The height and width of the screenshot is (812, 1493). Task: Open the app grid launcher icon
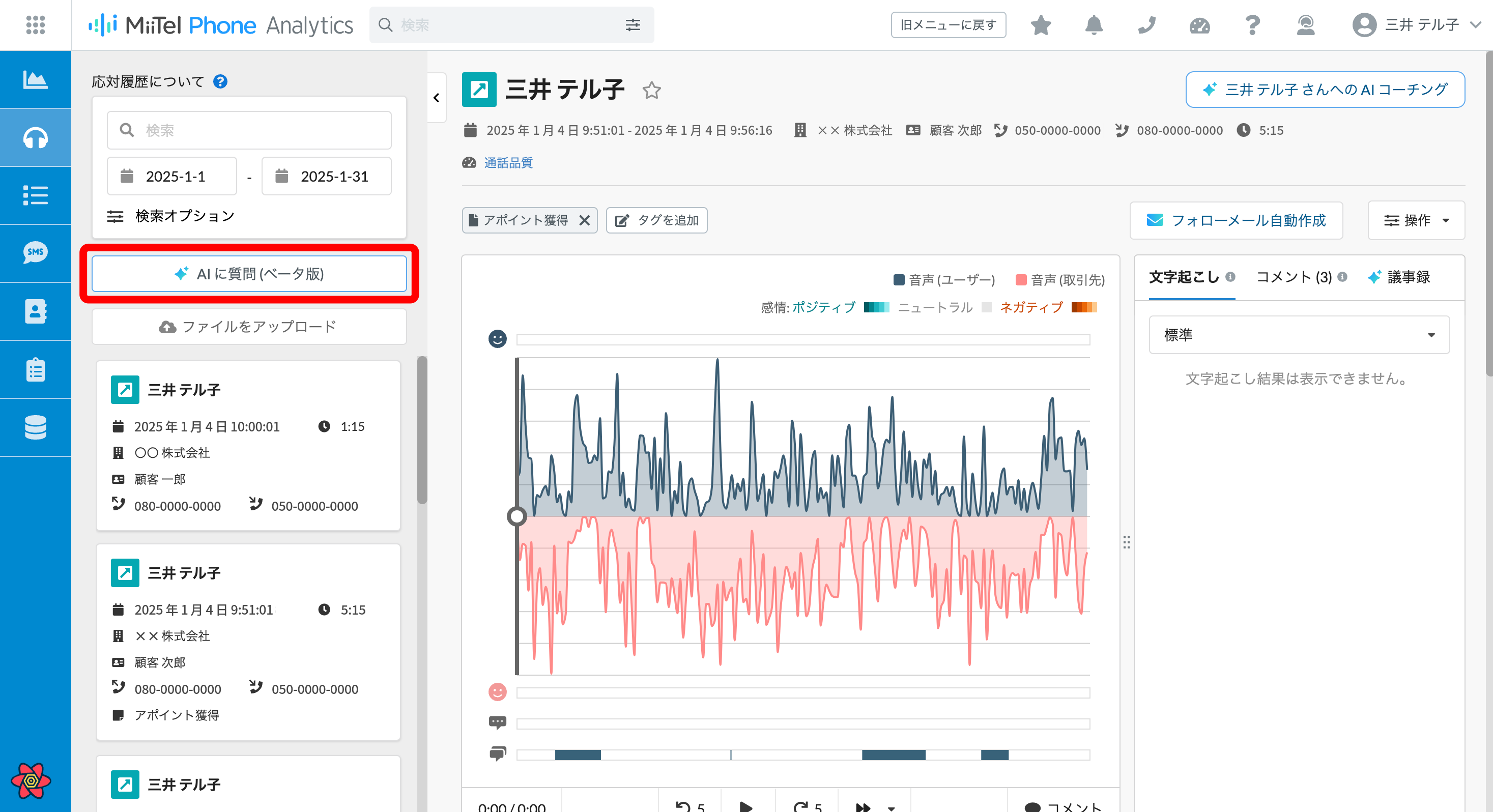pos(35,25)
